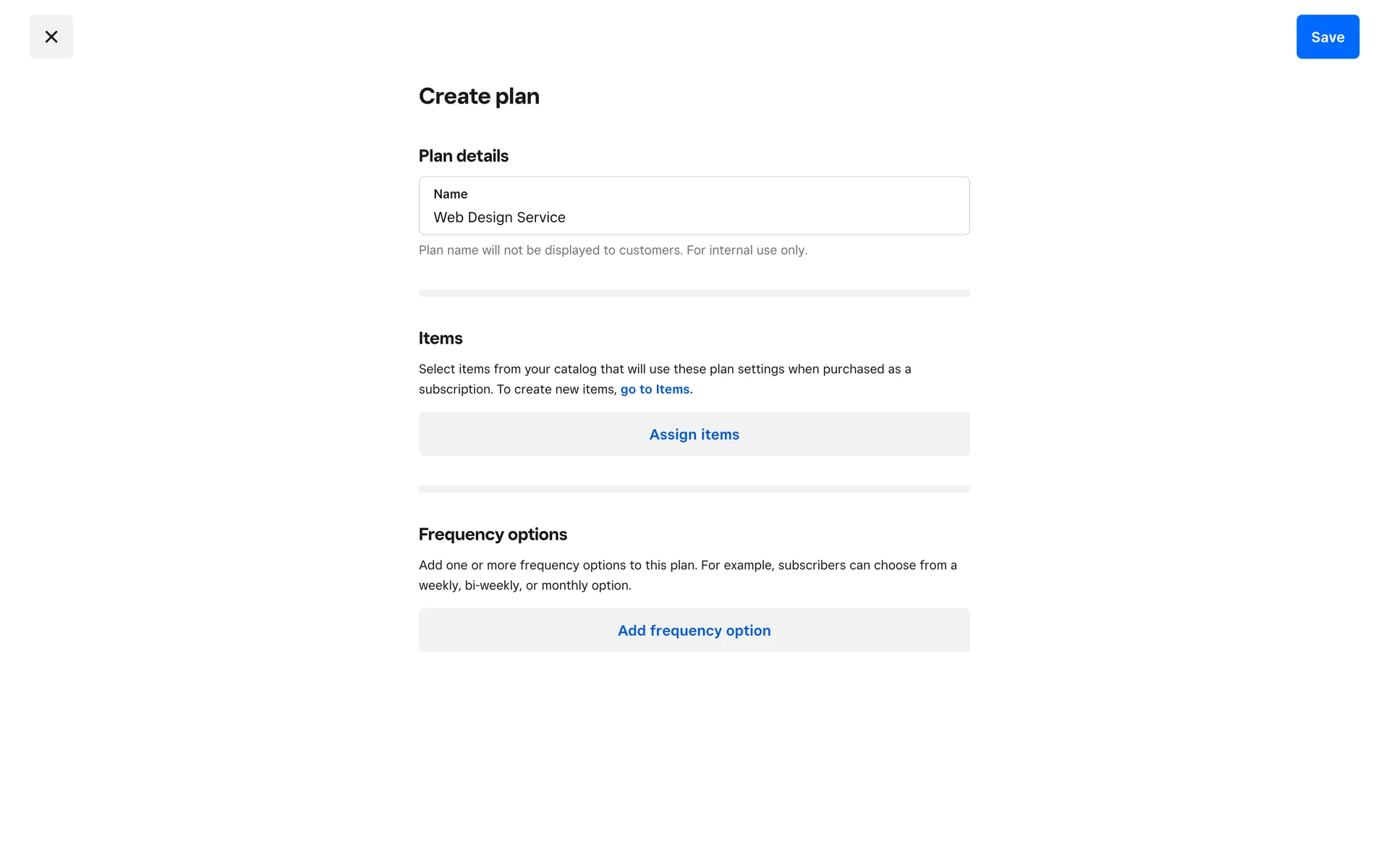Click the To create new items text
1389x868 pixels.
point(556,389)
